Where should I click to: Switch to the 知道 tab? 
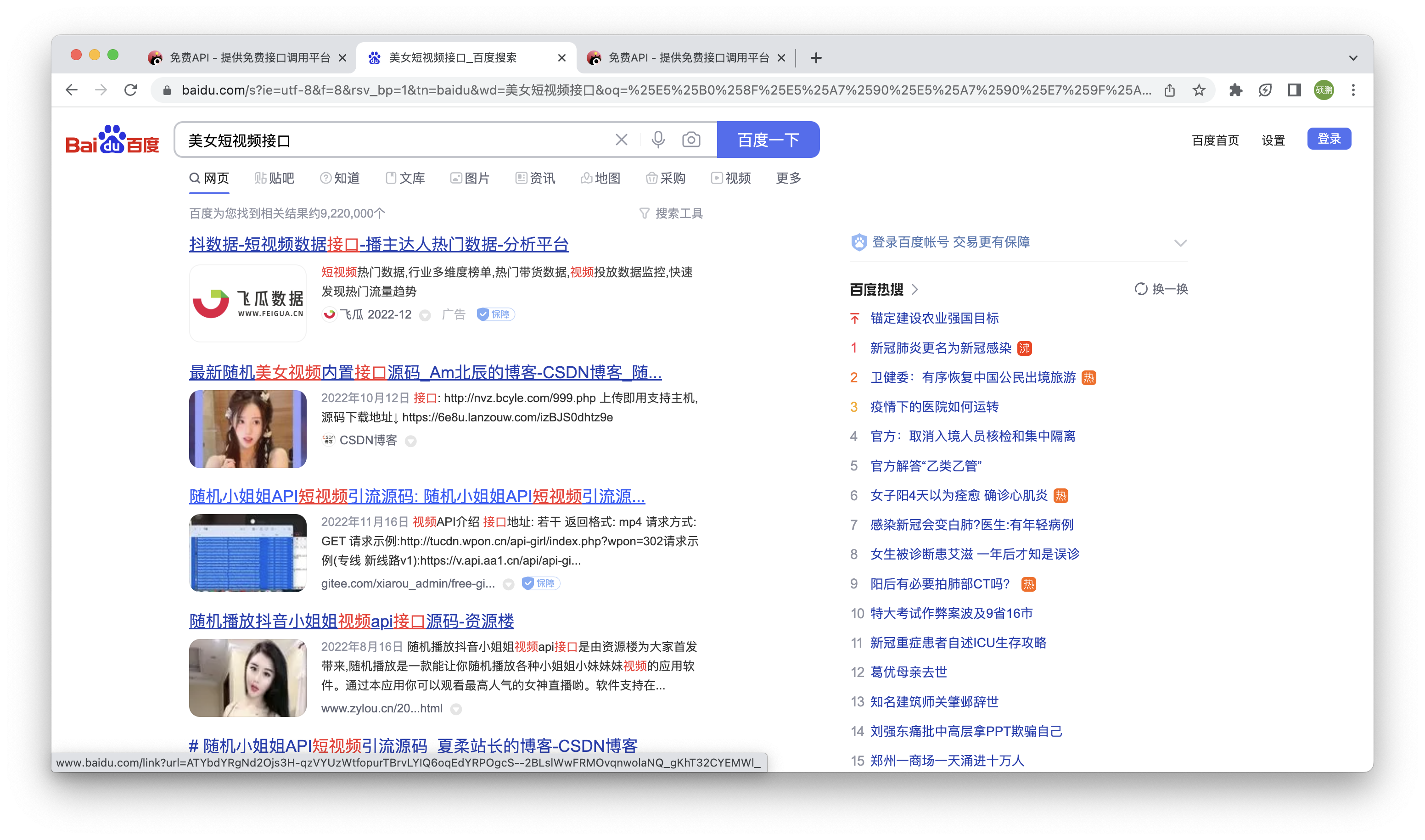pyautogui.click(x=340, y=178)
